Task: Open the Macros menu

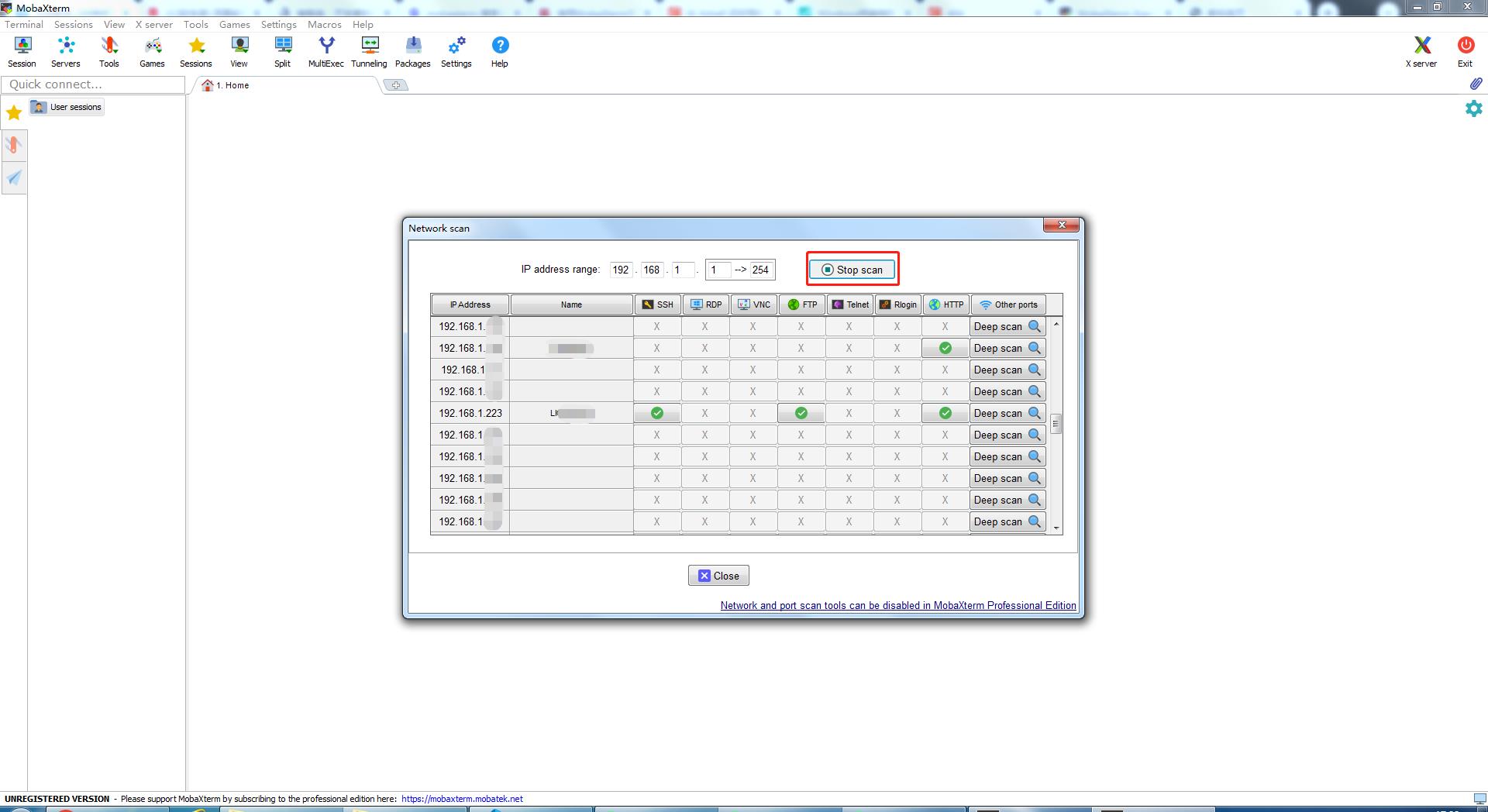Action: [325, 24]
